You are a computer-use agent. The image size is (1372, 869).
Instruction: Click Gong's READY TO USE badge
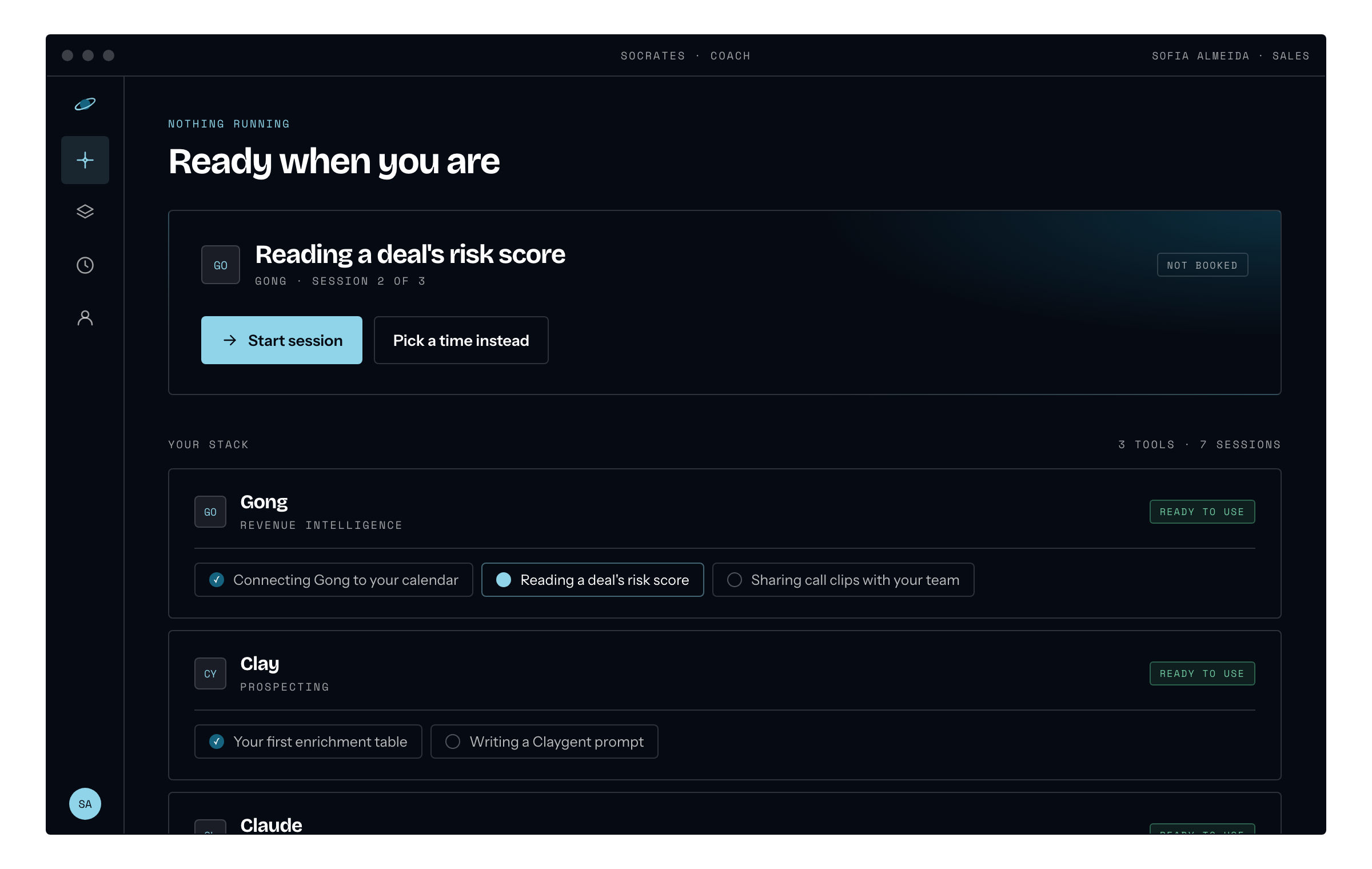click(x=1202, y=512)
